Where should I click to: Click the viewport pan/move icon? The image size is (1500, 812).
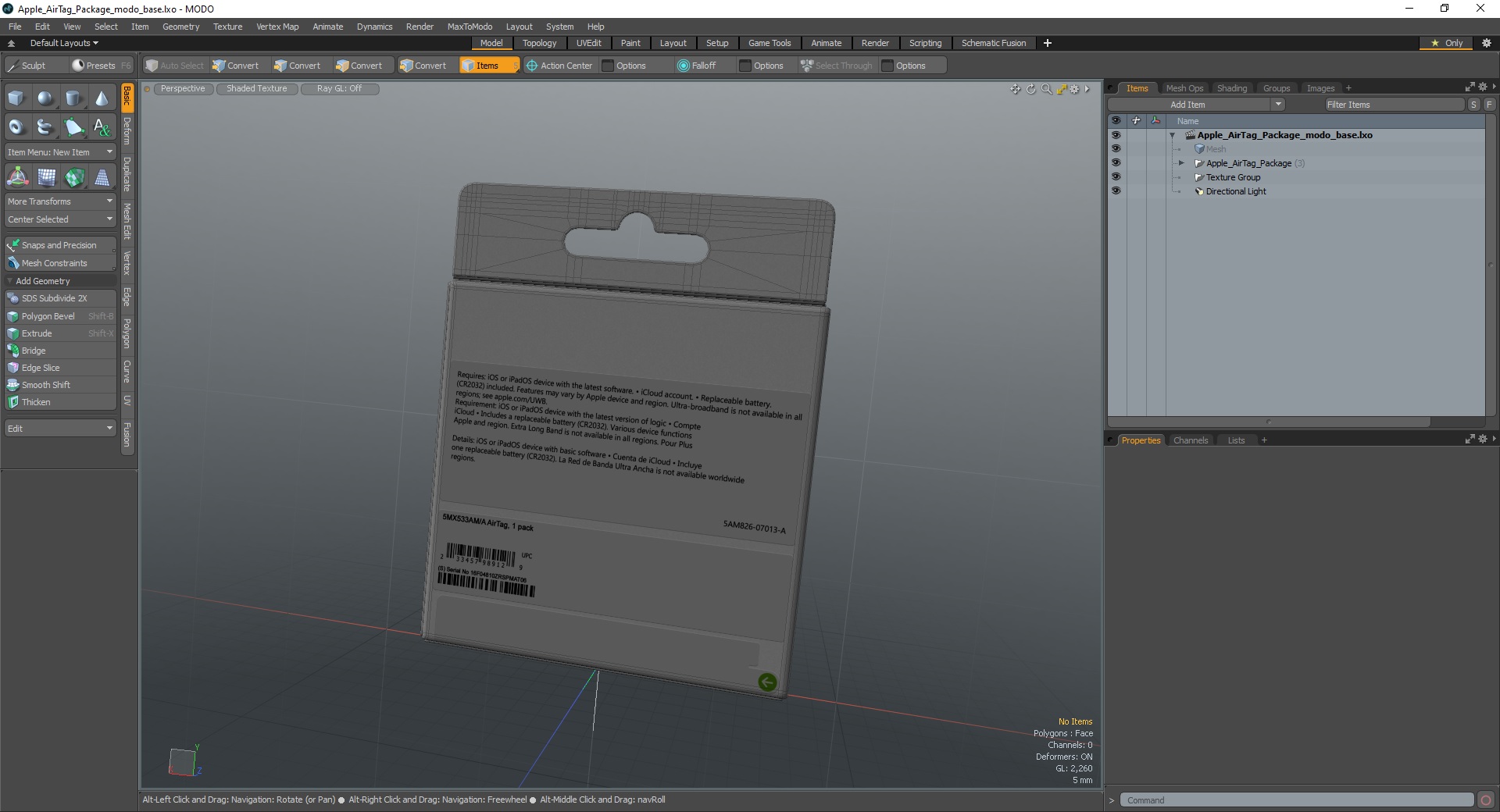[1015, 89]
